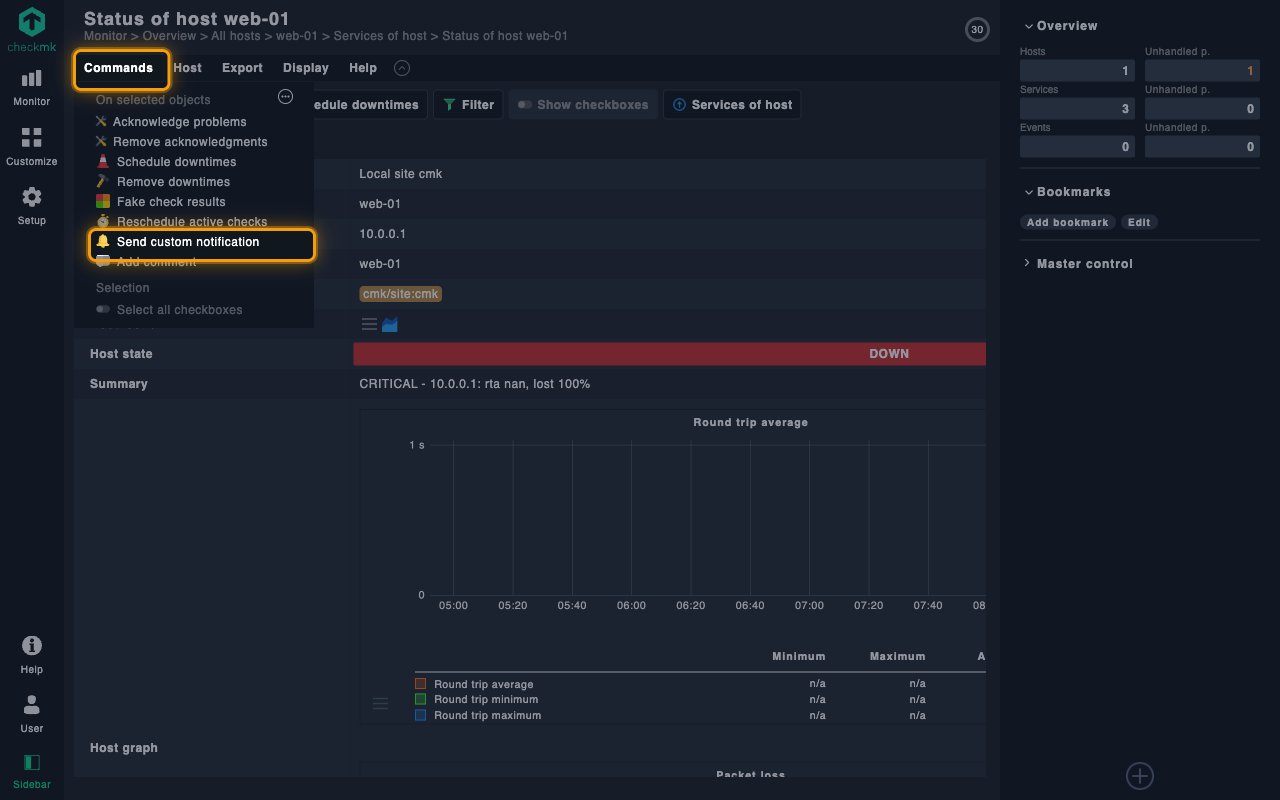Open the Display menu

306,68
